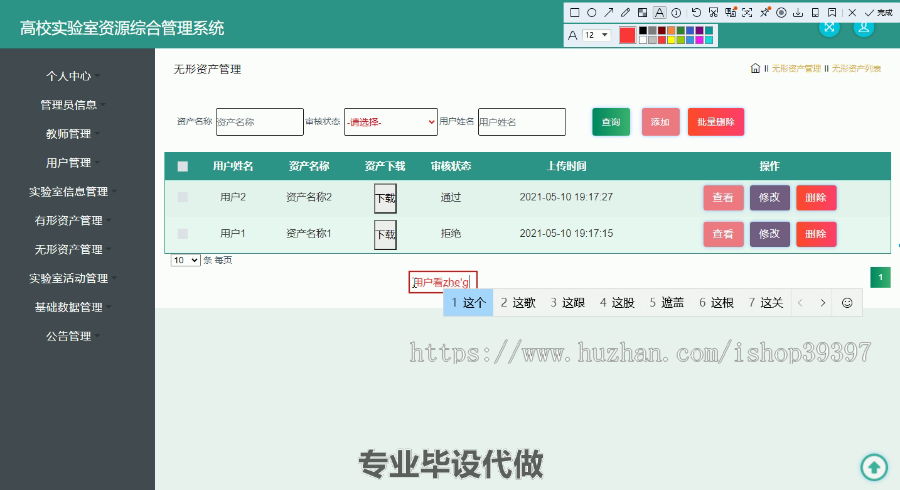Click the translate icon in screenshot toolbar
900x490 pixels.
(x=731, y=12)
